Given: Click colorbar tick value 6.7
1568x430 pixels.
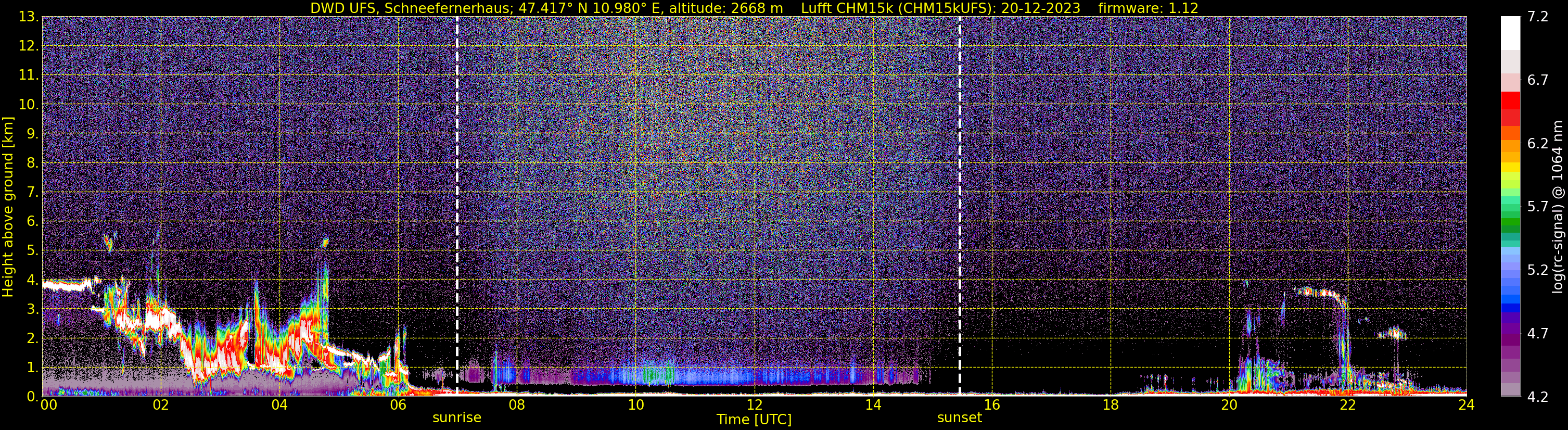Looking at the screenshot, I should 1538,80.
